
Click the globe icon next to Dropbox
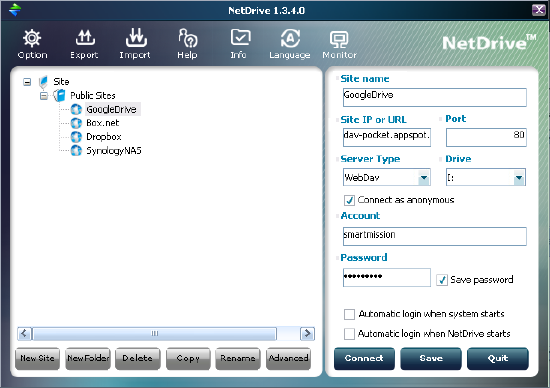click(76, 137)
